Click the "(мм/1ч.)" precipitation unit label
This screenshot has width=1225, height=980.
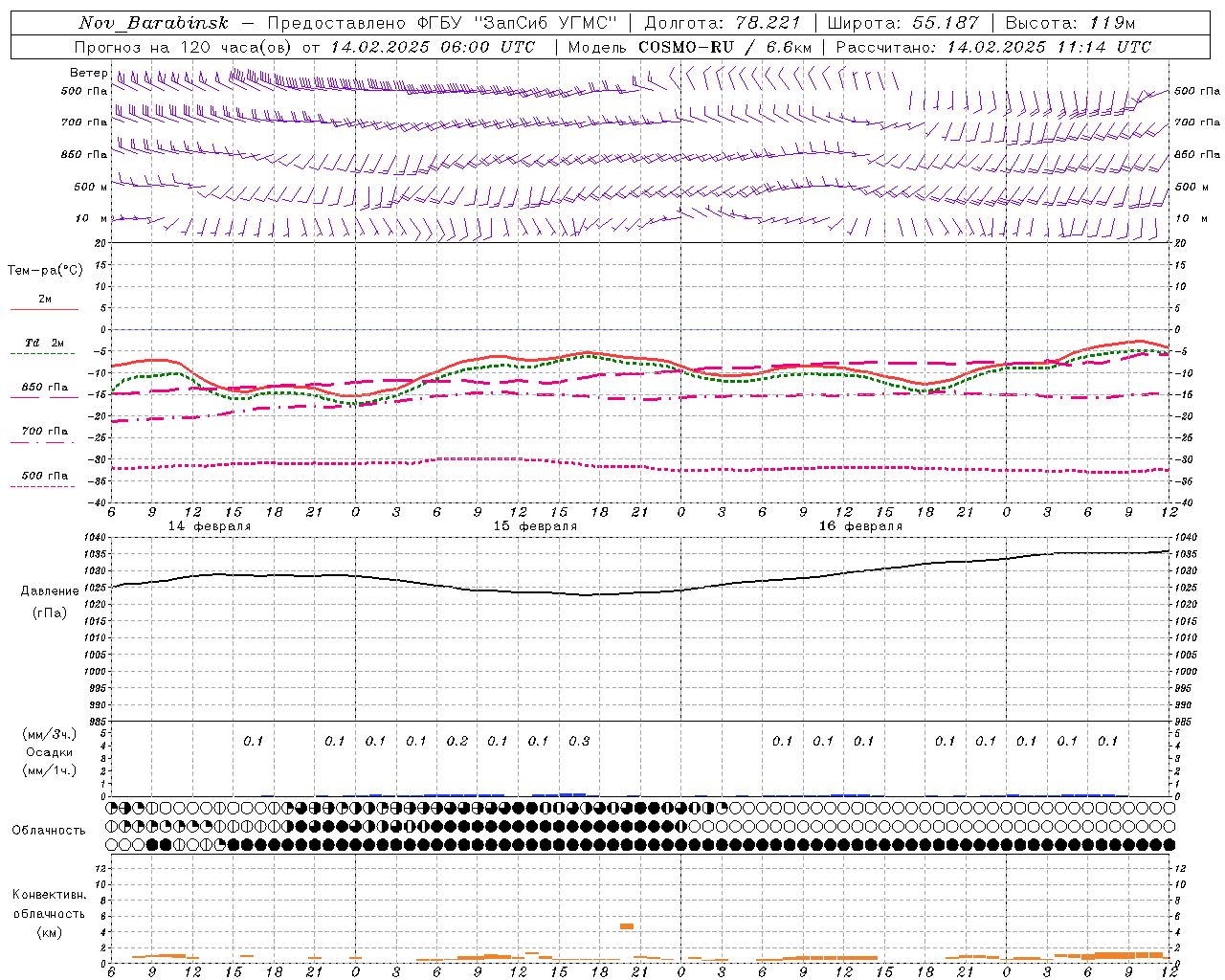[x=50, y=770]
